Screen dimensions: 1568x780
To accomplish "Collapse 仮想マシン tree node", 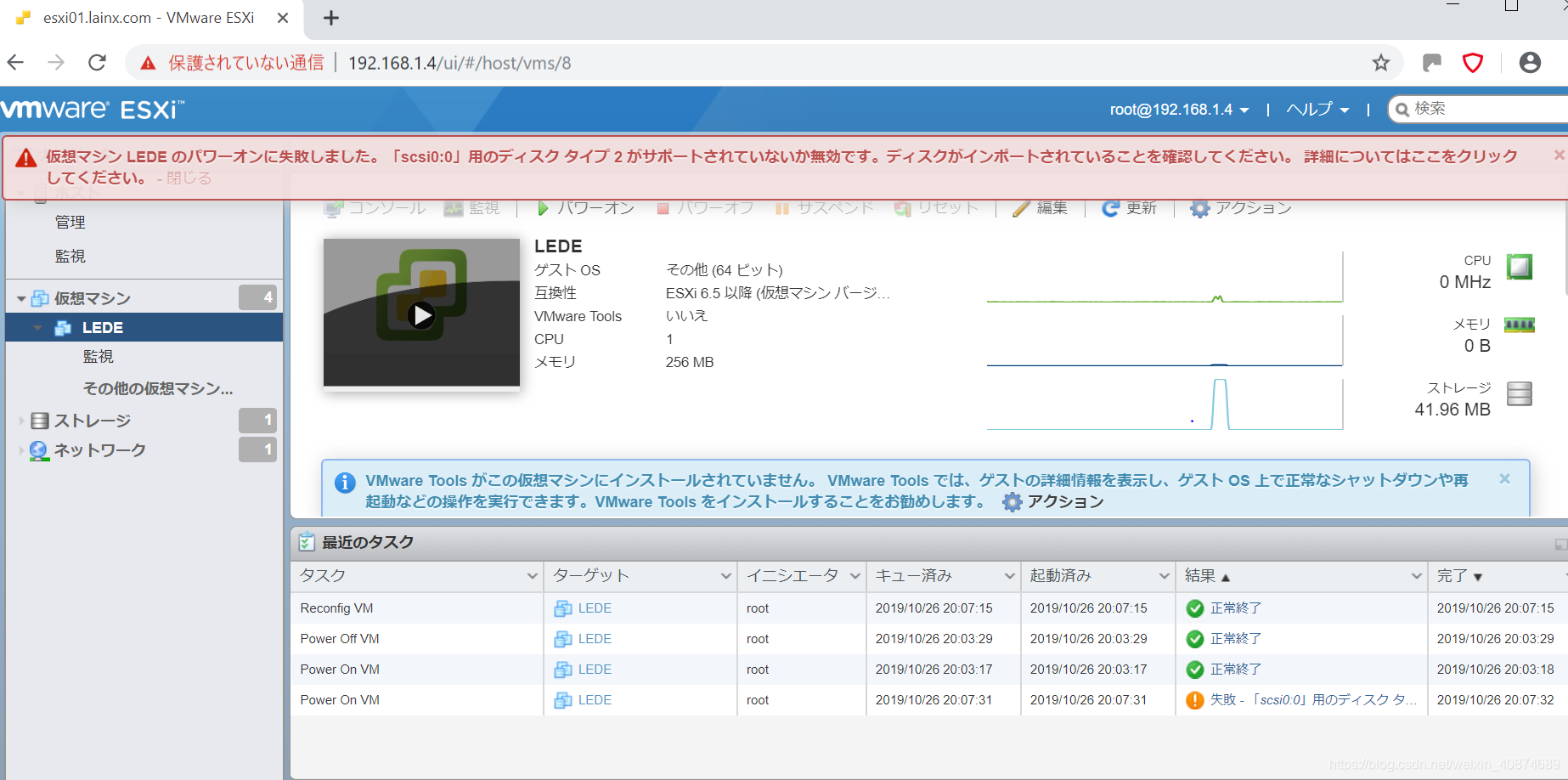I will tap(20, 298).
